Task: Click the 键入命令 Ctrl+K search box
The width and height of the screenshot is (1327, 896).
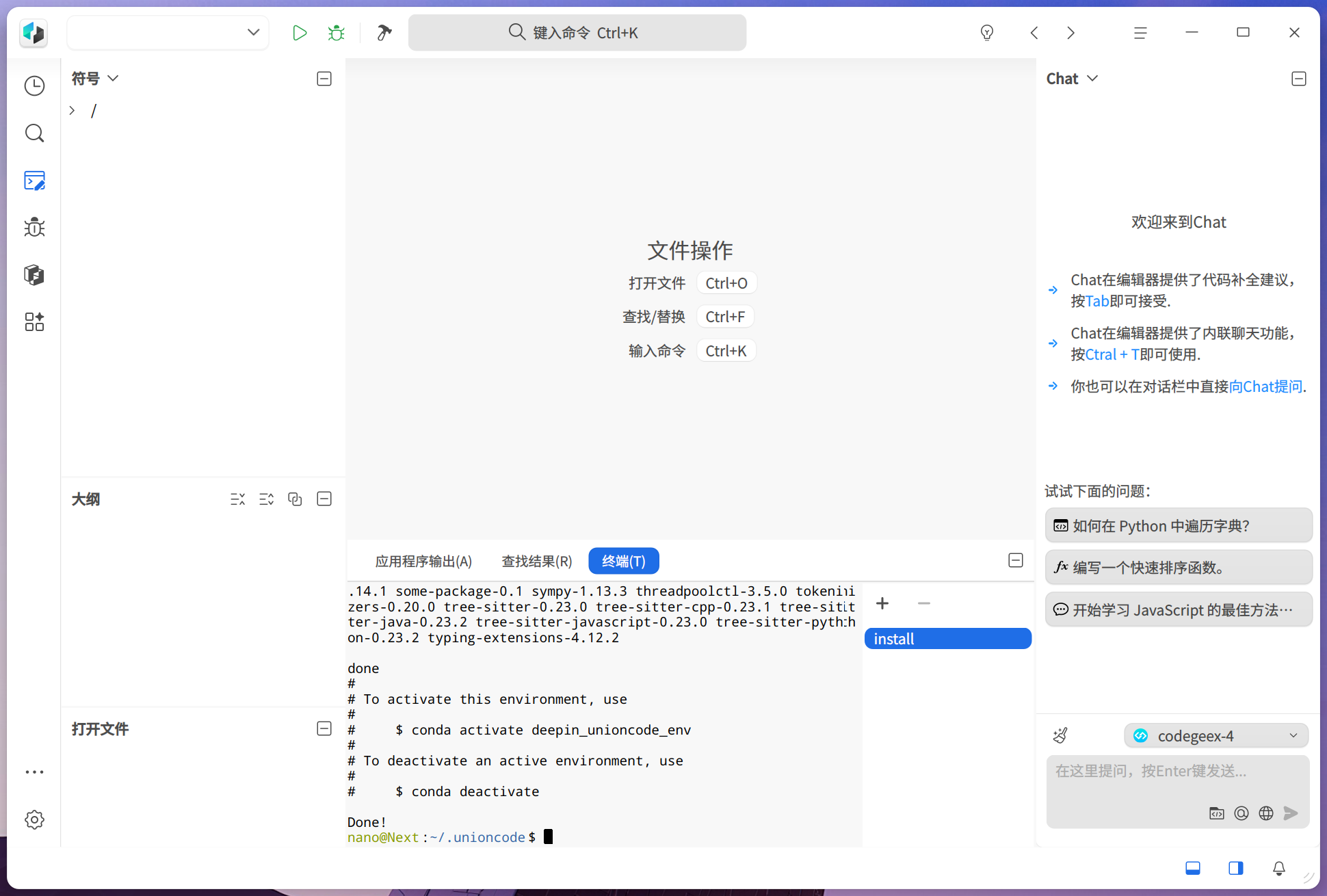Action: click(x=577, y=33)
